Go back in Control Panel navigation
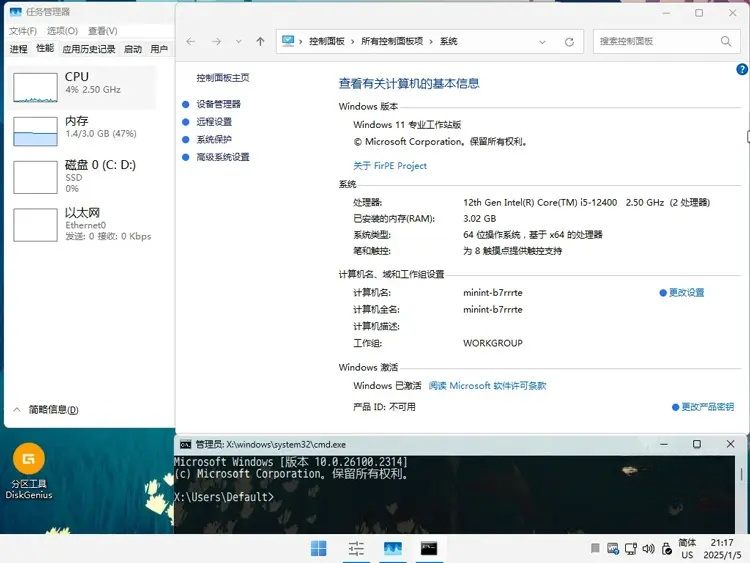The image size is (750, 563). coord(191,42)
